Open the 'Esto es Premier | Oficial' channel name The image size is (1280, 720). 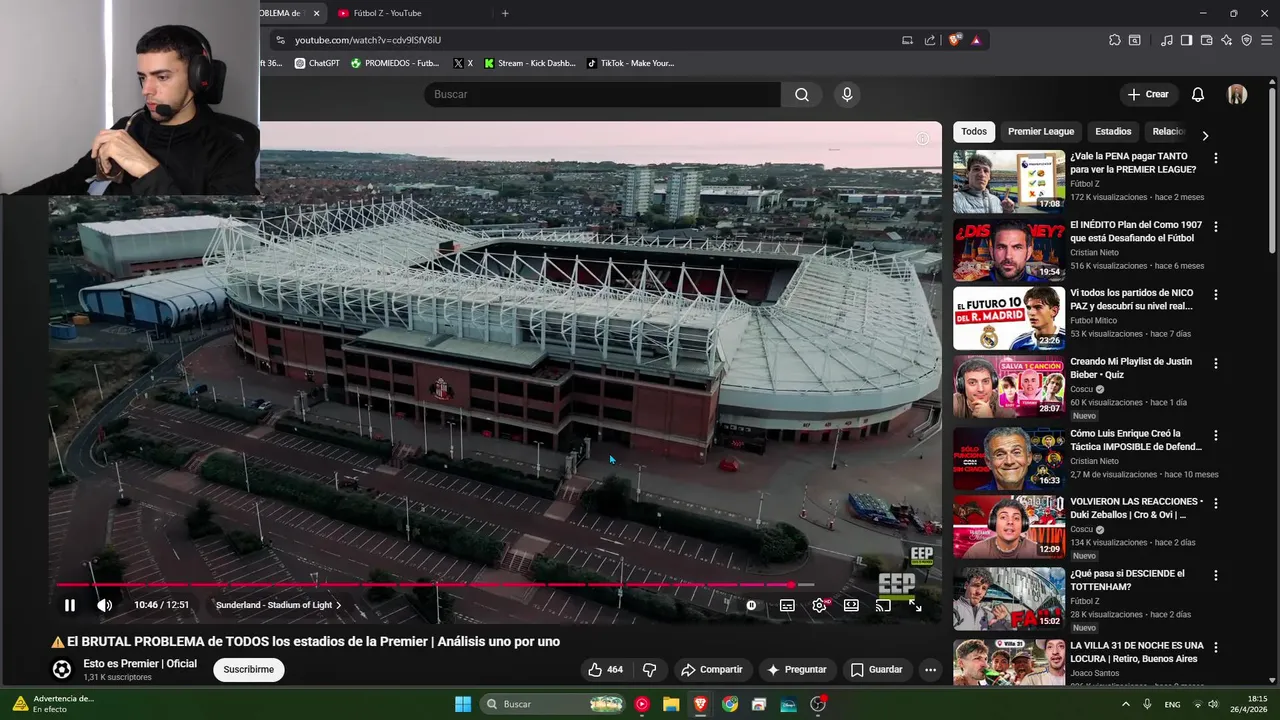[x=140, y=664]
